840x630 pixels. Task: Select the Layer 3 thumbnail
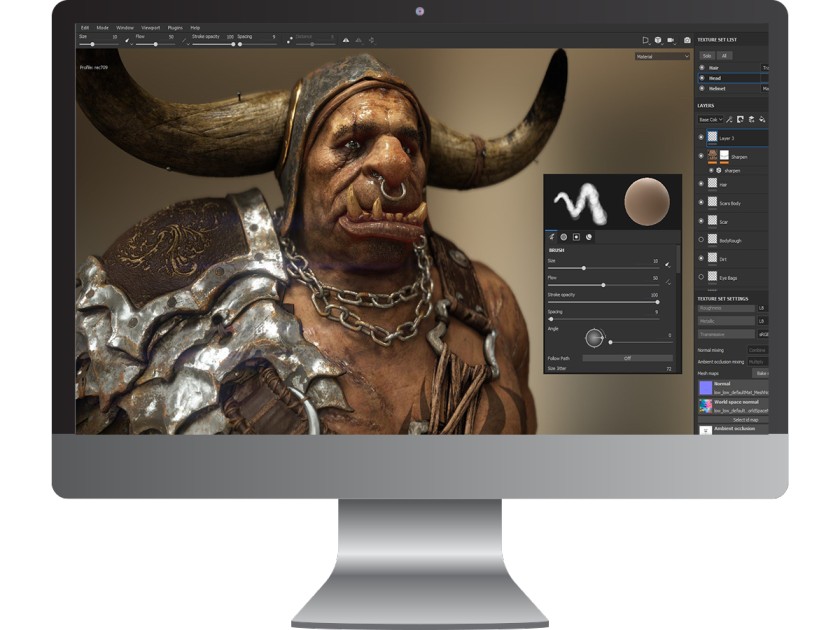coord(712,137)
